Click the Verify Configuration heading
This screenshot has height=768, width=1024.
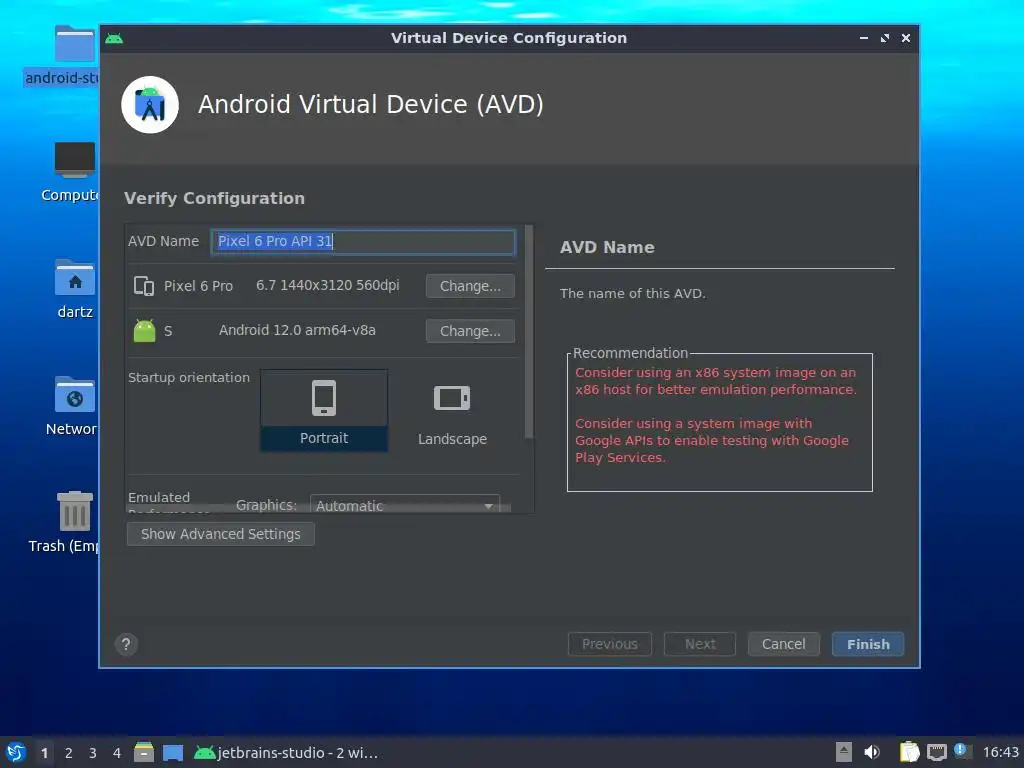214,199
